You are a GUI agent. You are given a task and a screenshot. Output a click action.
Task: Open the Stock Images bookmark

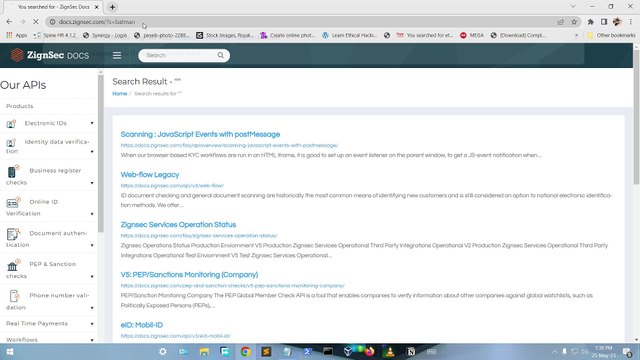[225, 36]
